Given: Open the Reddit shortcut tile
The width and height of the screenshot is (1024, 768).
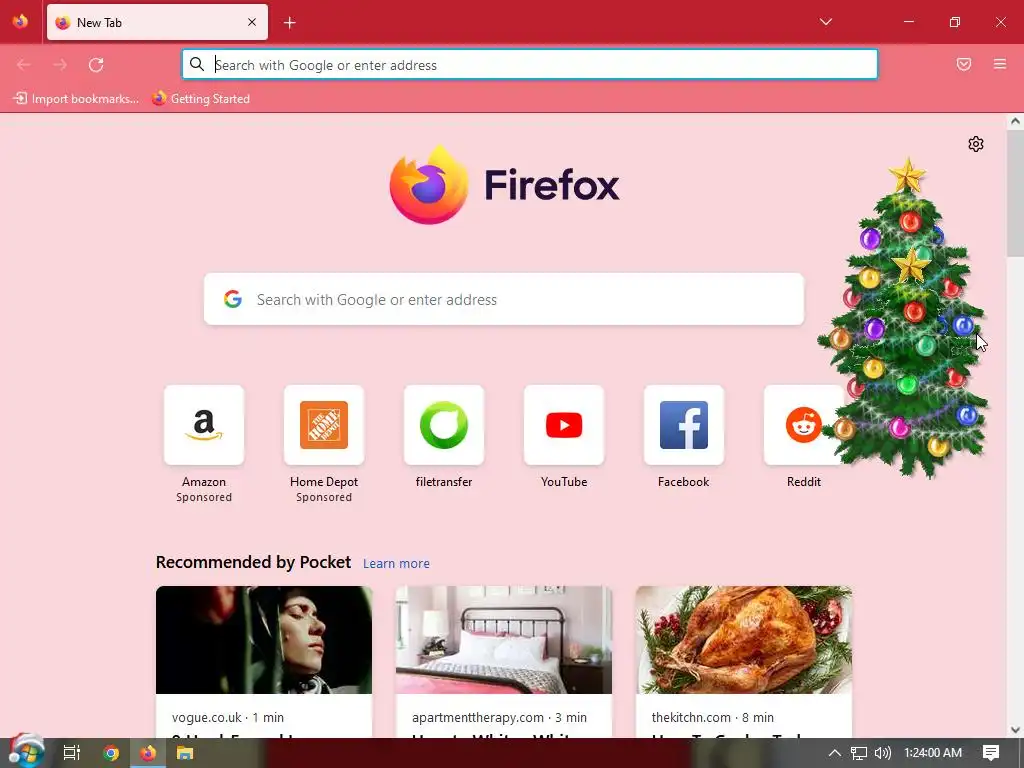Looking at the screenshot, I should [803, 425].
